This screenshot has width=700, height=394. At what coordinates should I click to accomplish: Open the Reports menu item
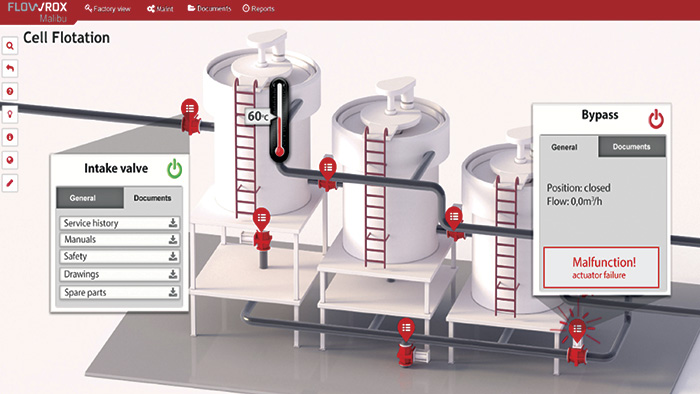point(258,8)
